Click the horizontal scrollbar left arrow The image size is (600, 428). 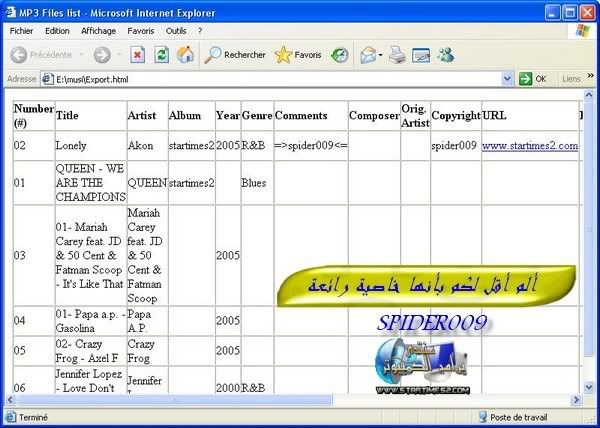(x=10, y=400)
